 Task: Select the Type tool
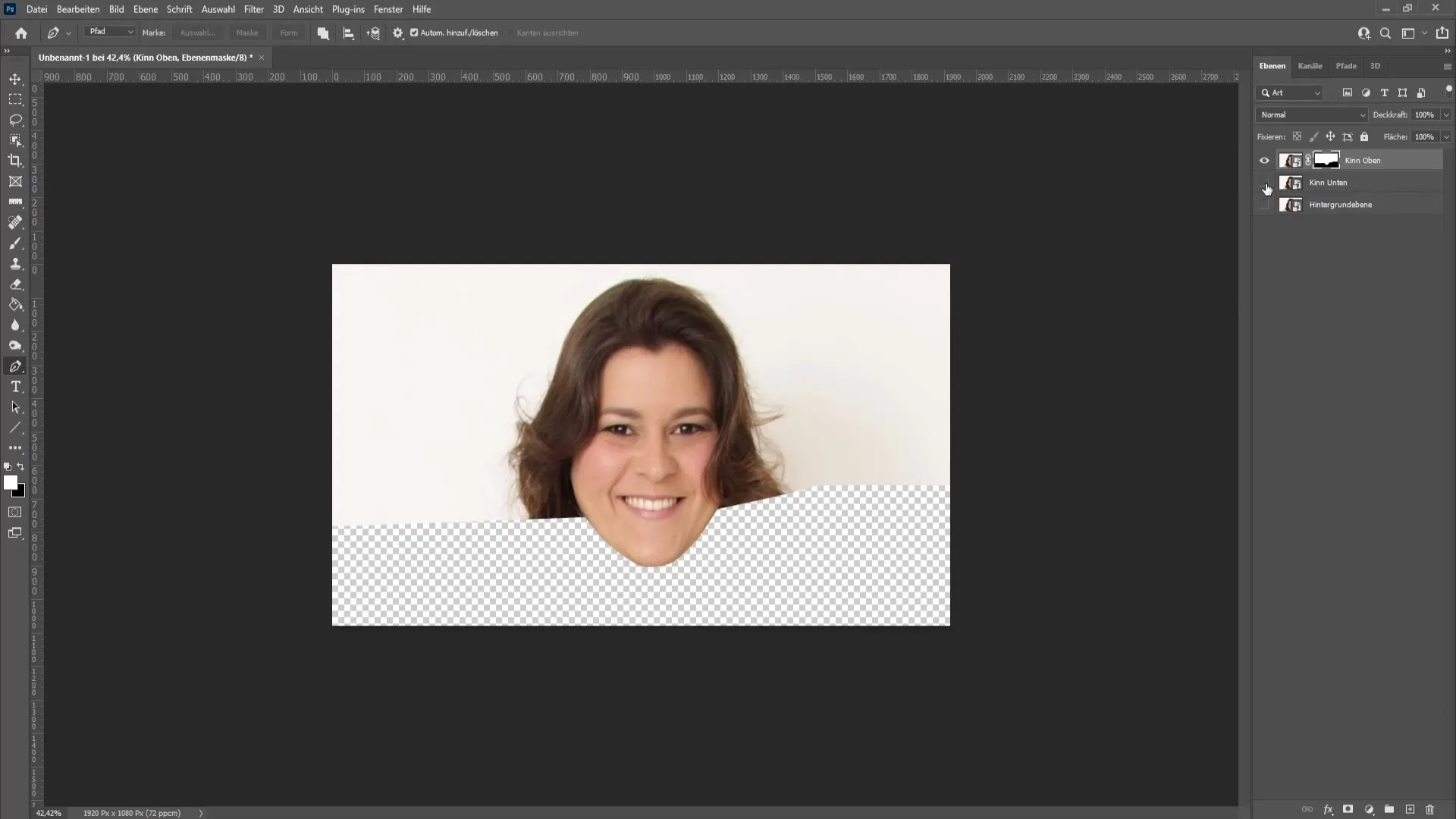(15, 387)
